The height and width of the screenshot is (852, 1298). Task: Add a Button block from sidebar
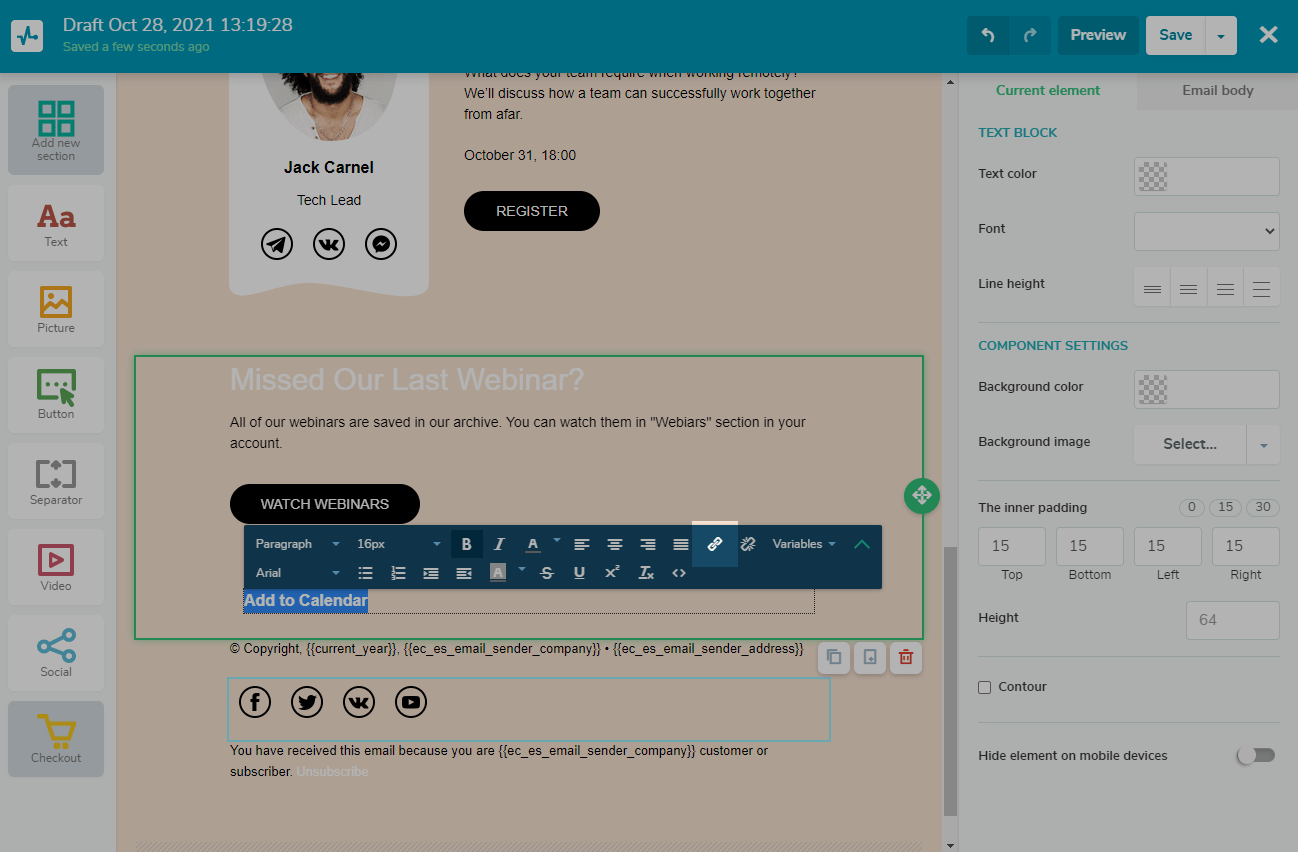(x=56, y=395)
